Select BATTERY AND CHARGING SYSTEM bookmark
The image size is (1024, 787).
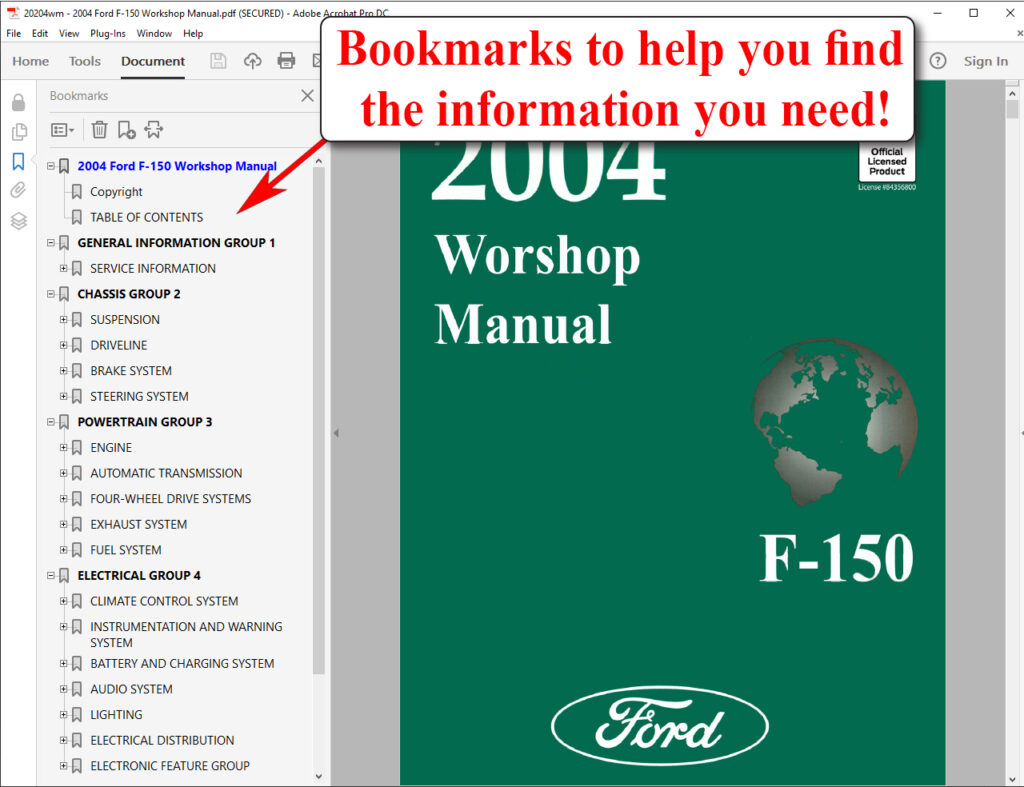point(182,664)
